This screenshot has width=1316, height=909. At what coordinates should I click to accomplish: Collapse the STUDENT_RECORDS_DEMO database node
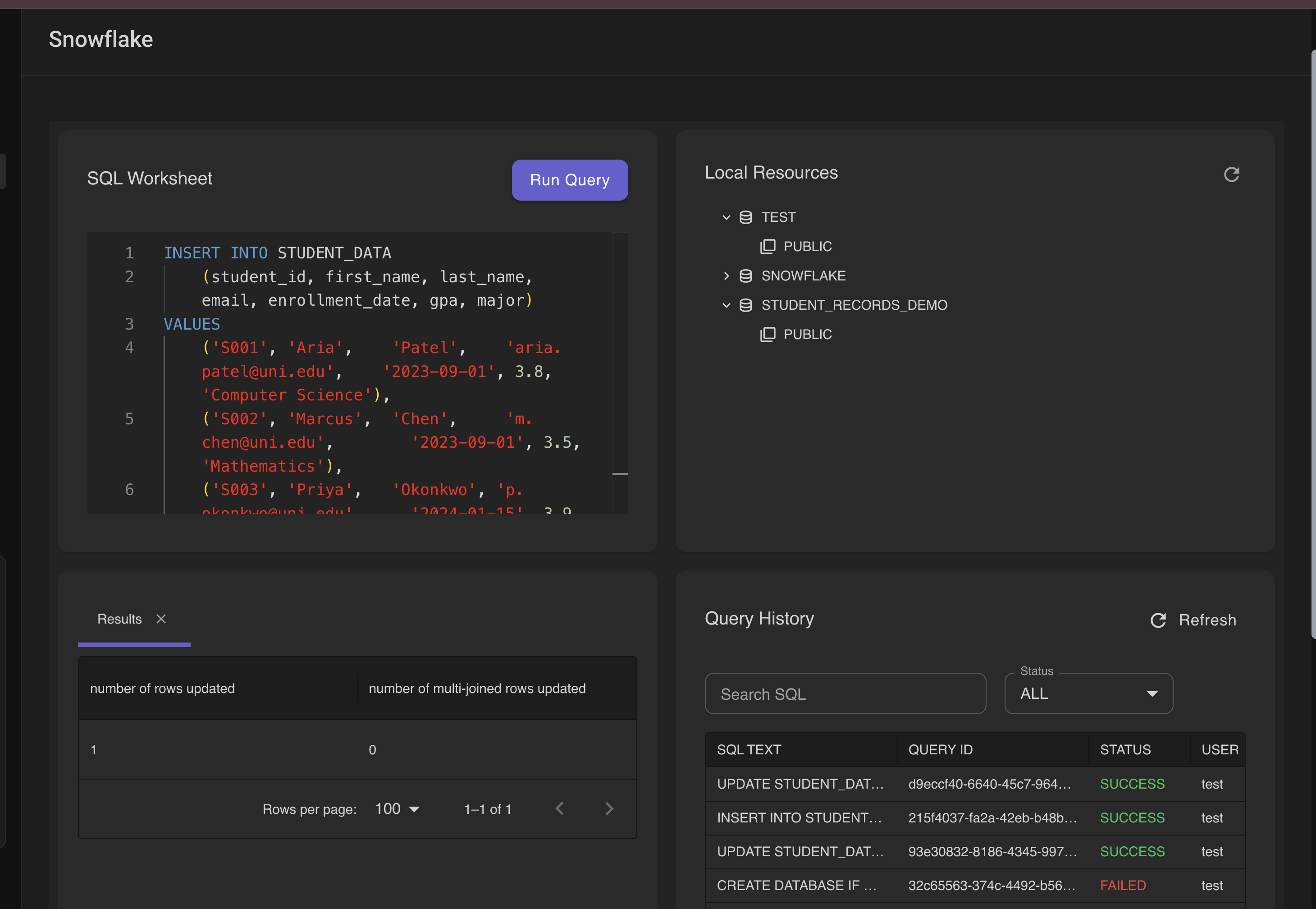(726, 305)
